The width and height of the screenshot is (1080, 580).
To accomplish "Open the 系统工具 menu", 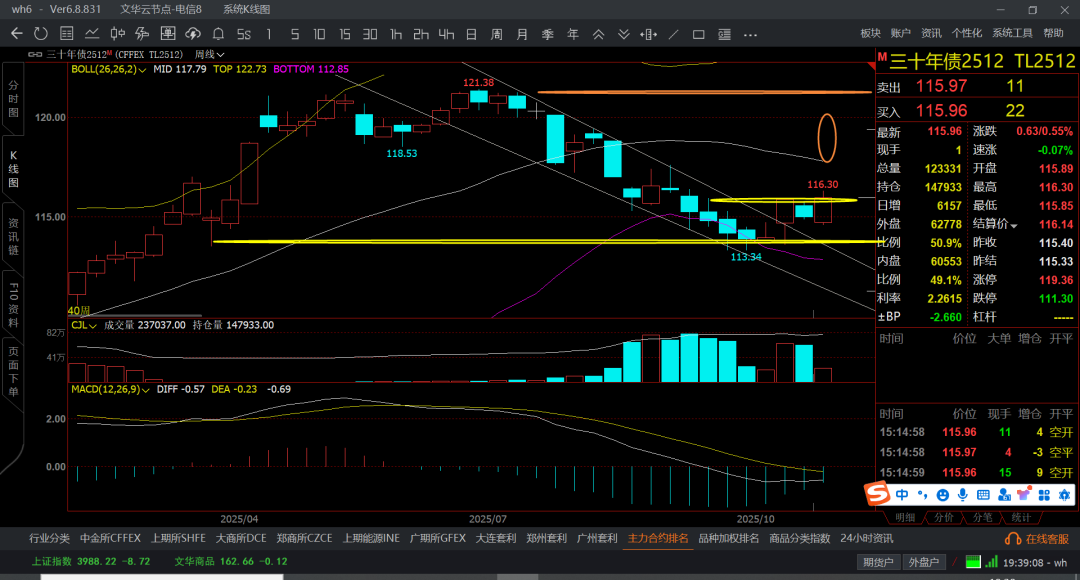I will pos(1012,33).
